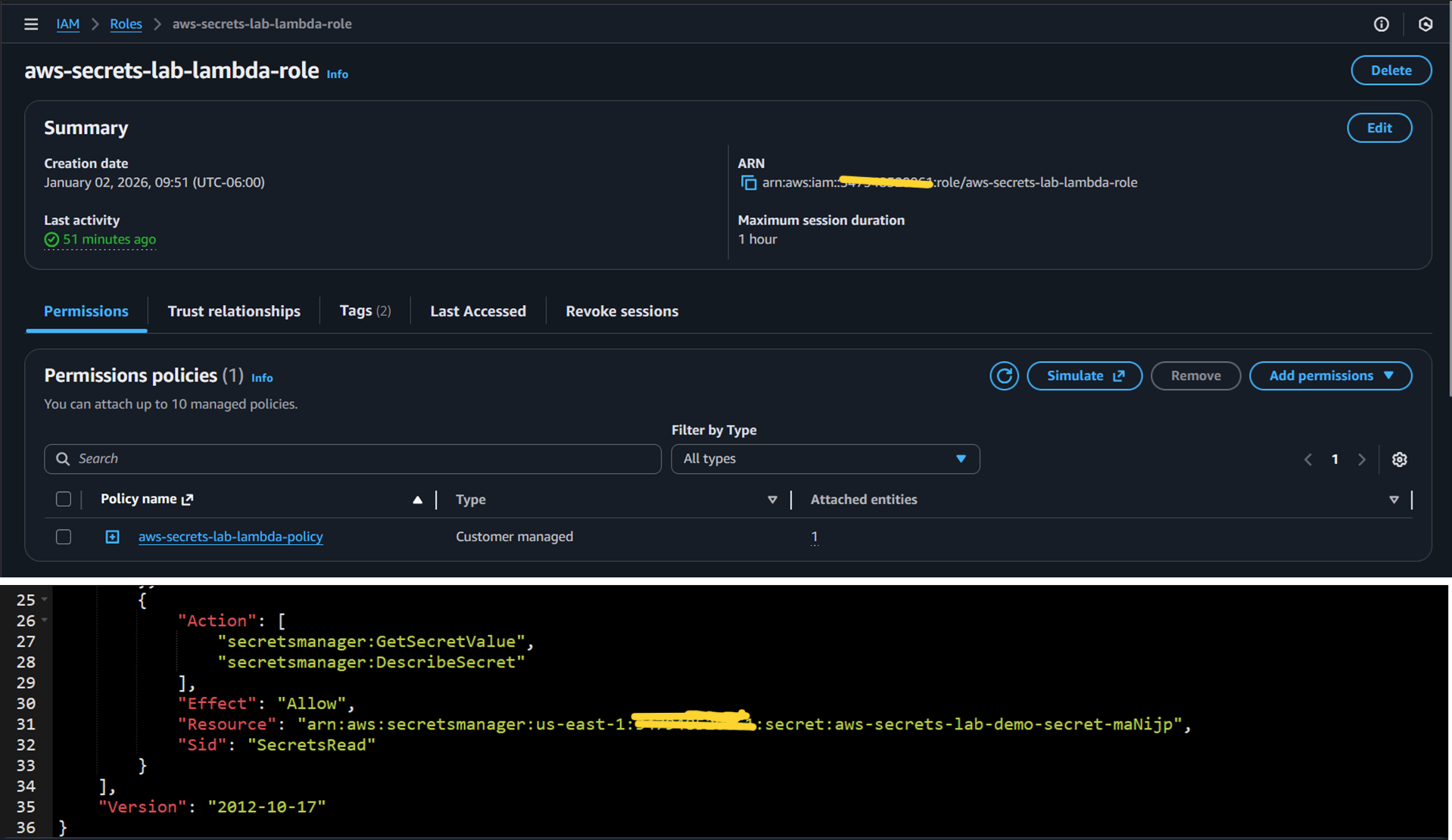Screen dimensions: 1452x840
Task: Go to next page with right pagination arrow
Action: tap(1362, 459)
